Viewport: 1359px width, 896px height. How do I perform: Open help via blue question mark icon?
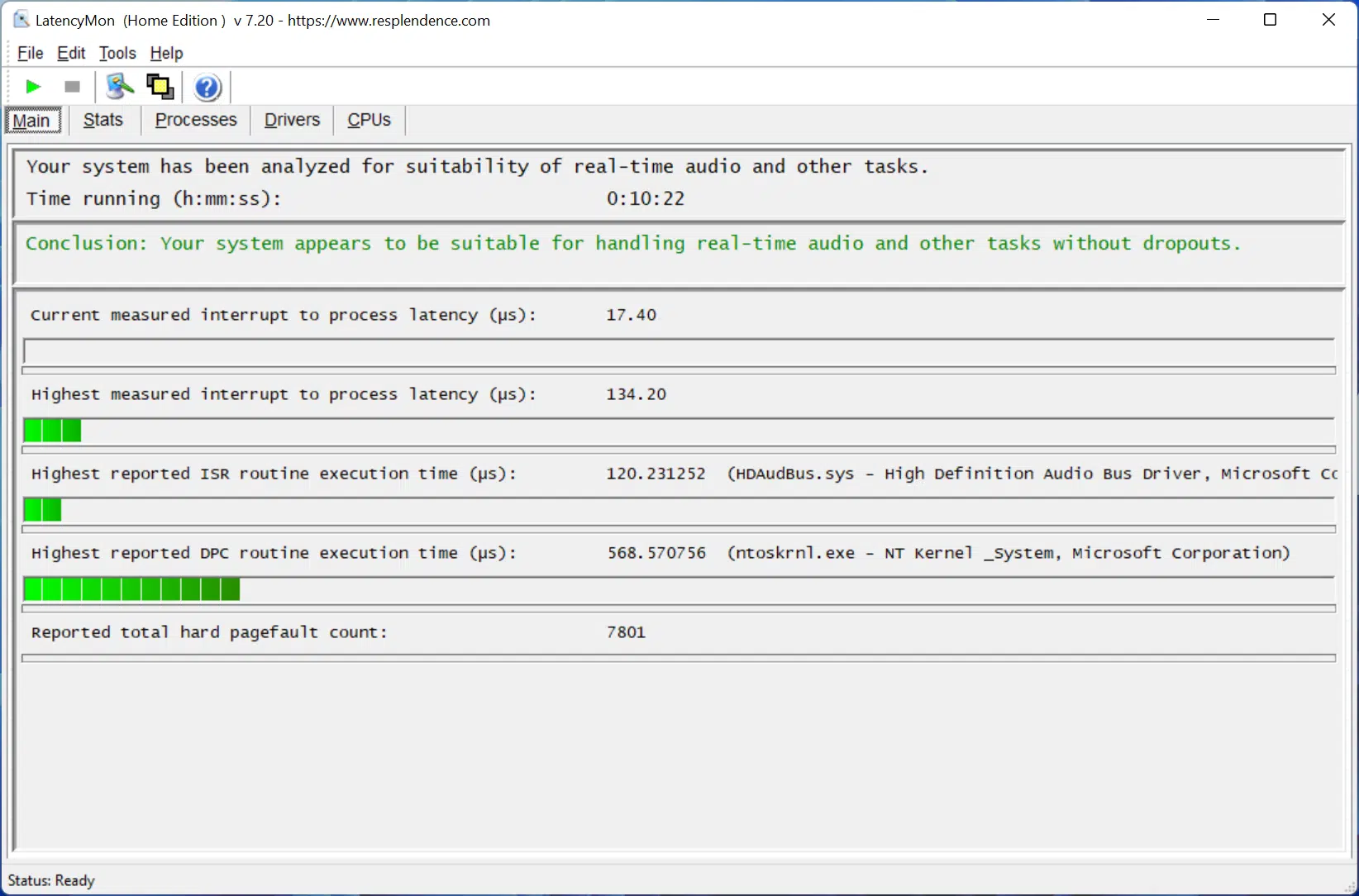207,87
